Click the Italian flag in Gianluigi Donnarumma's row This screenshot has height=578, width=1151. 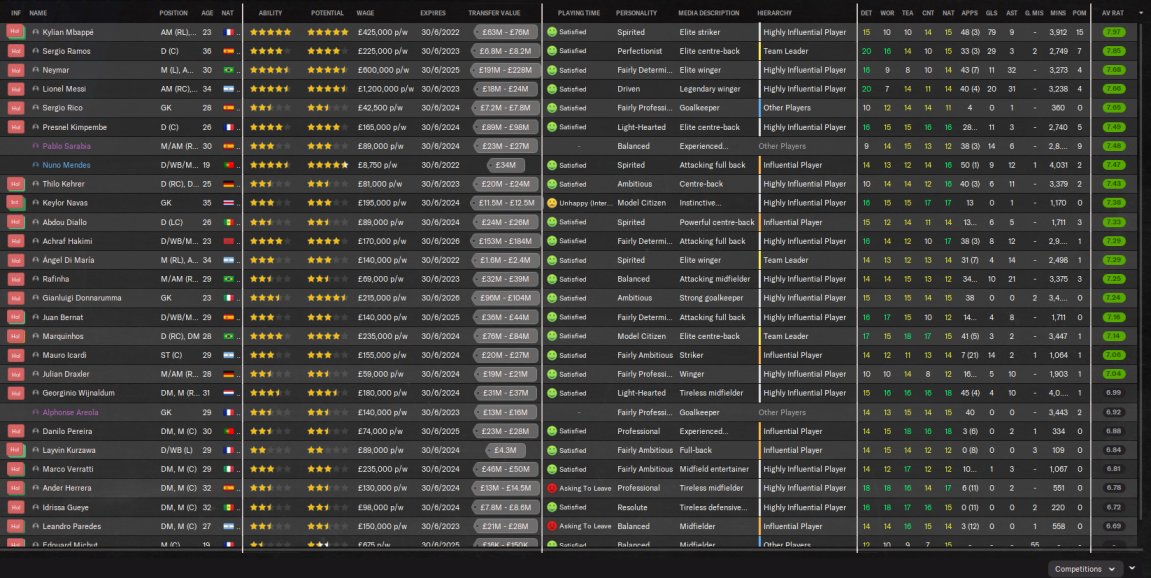(x=228, y=297)
